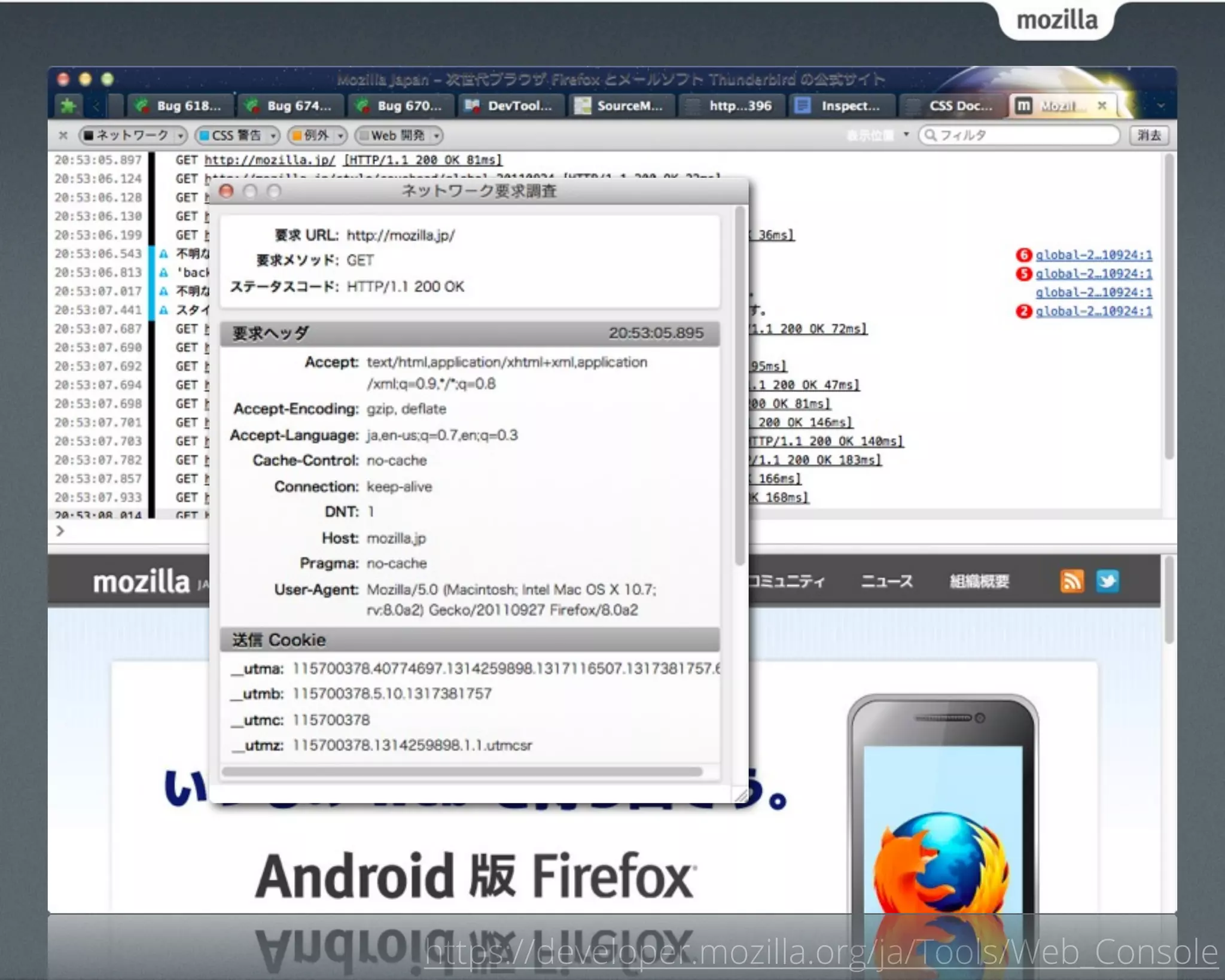Click the warning icon at 20:53:07.017
Viewport: 1225px width, 980px height.
point(163,291)
